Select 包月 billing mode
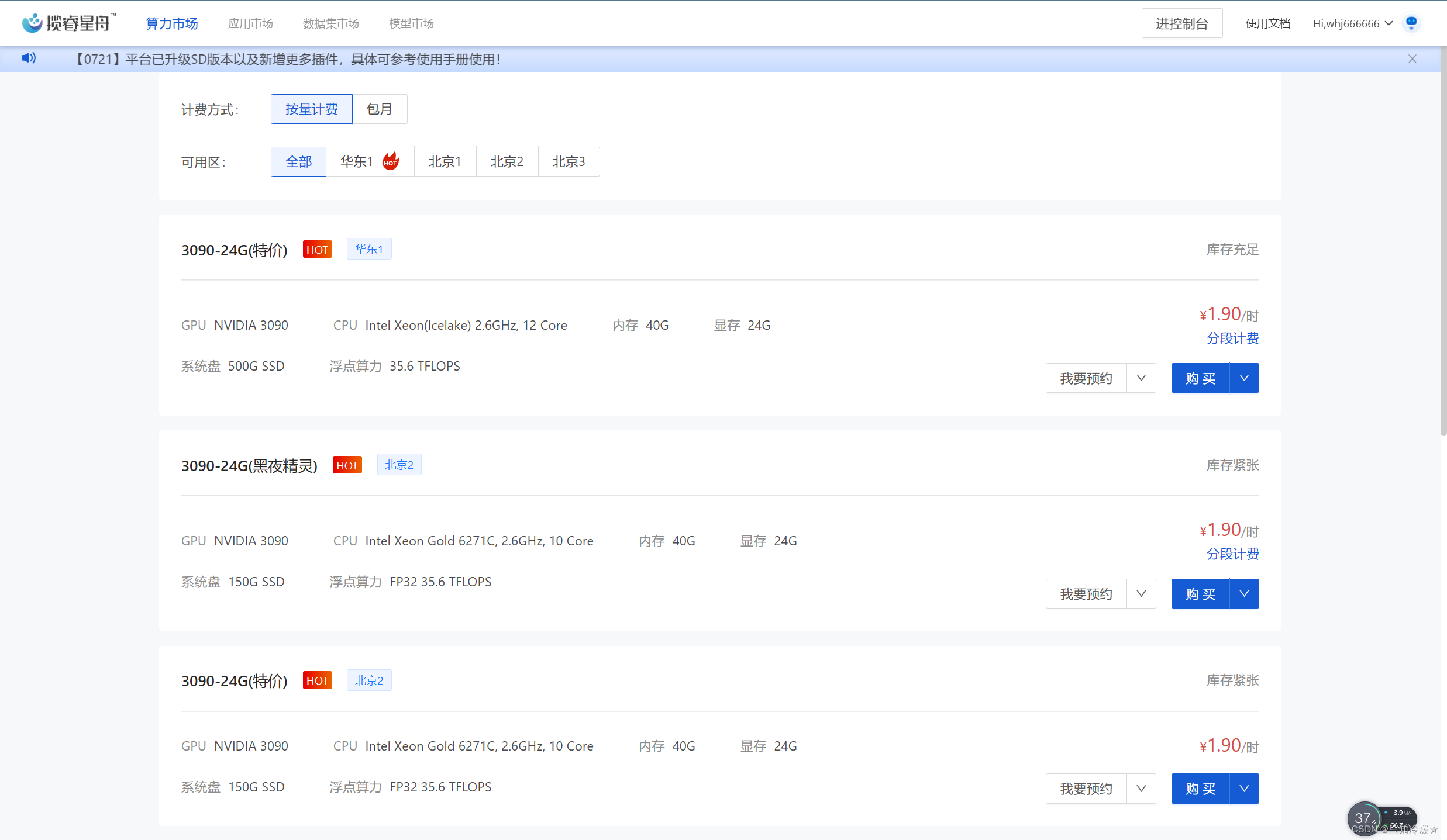This screenshot has height=840, width=1447. (379, 109)
